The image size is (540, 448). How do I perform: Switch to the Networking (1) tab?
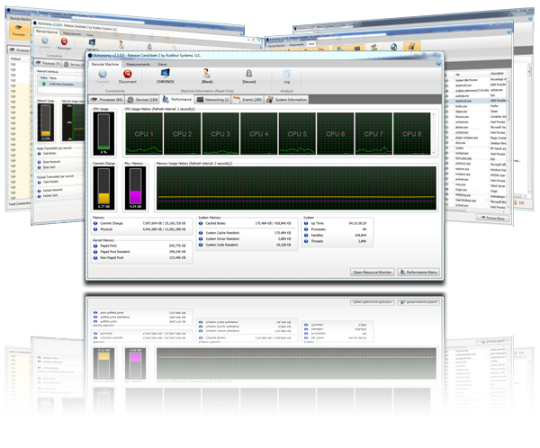click(213, 100)
